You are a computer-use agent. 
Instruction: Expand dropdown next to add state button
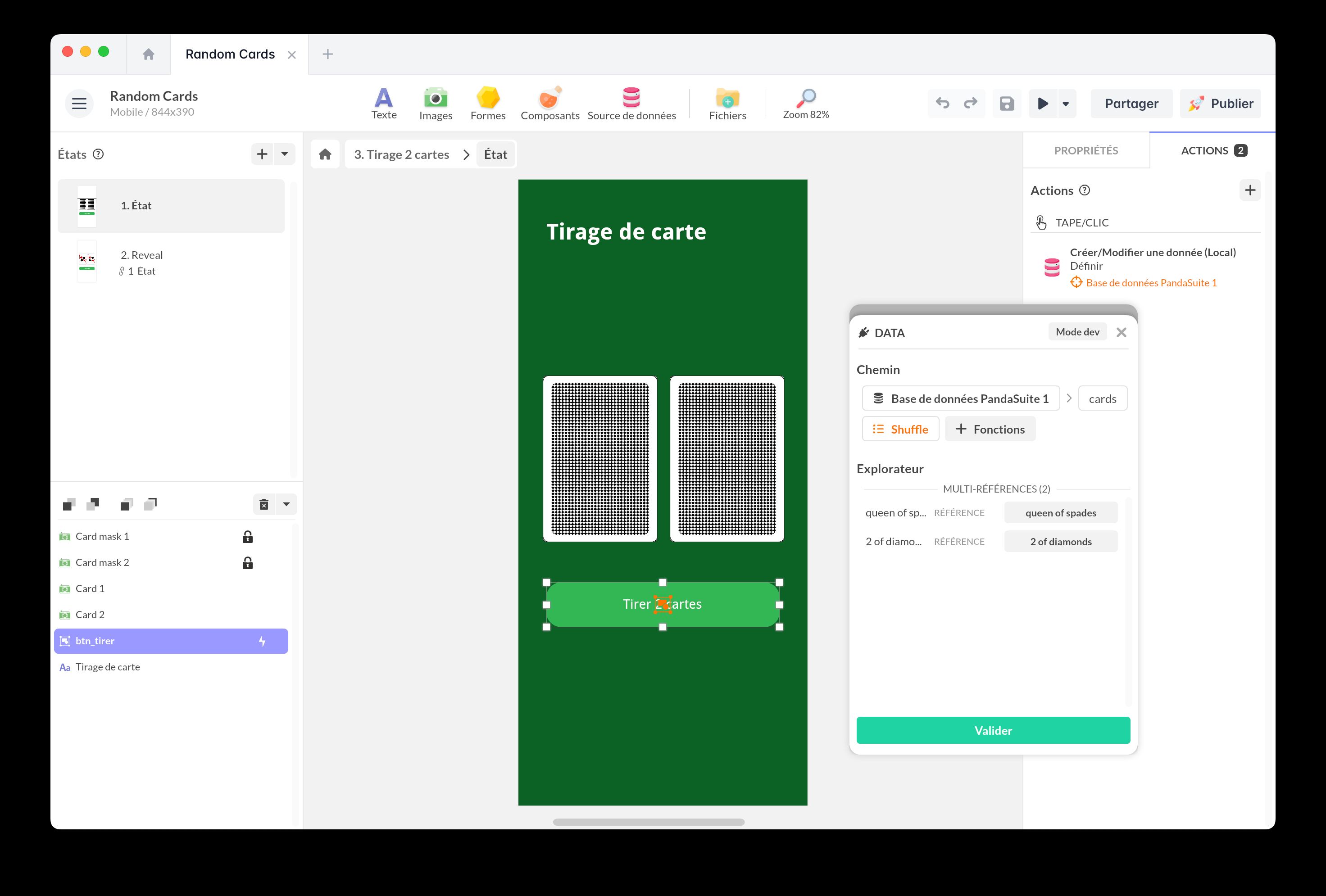(x=285, y=154)
